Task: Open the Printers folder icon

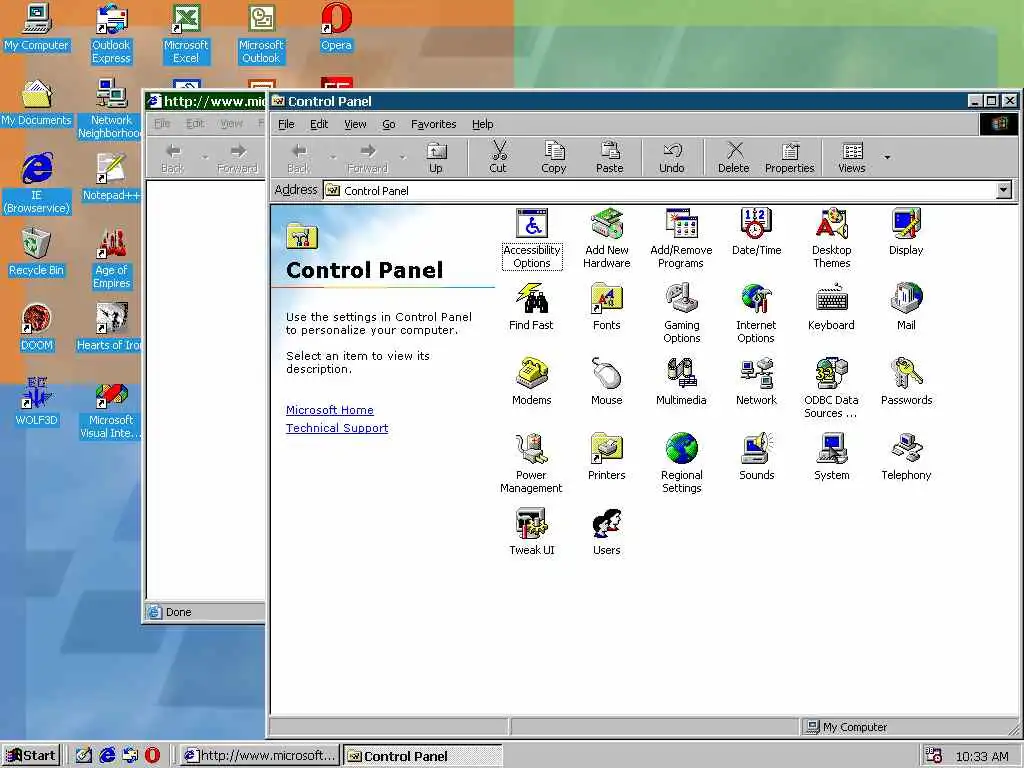Action: point(607,458)
